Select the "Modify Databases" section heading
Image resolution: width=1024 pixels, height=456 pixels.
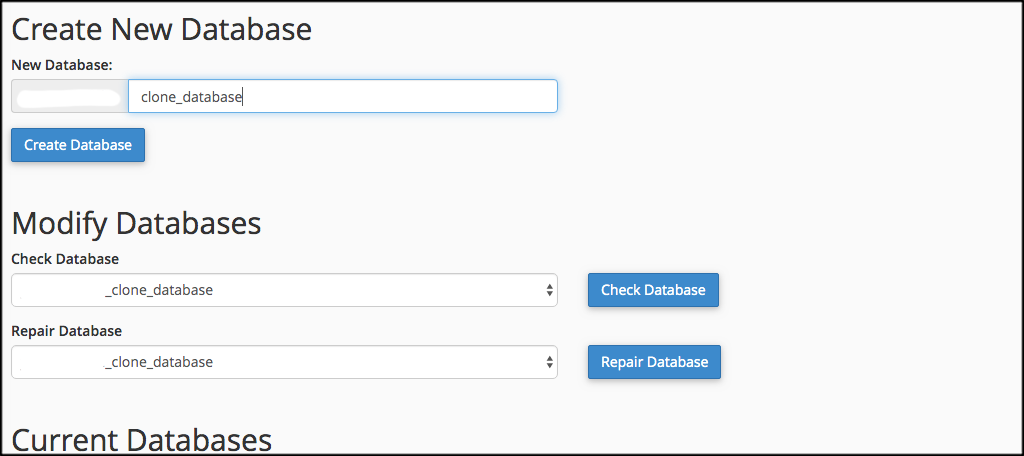coord(136,222)
